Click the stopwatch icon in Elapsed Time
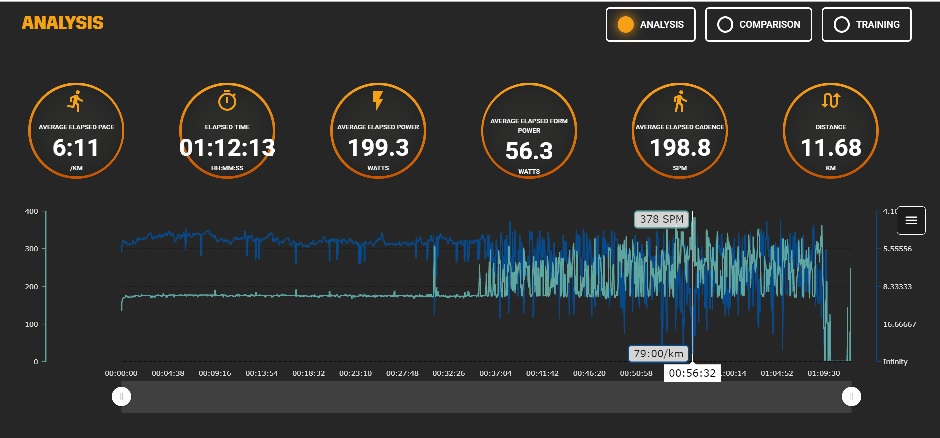 [227, 101]
